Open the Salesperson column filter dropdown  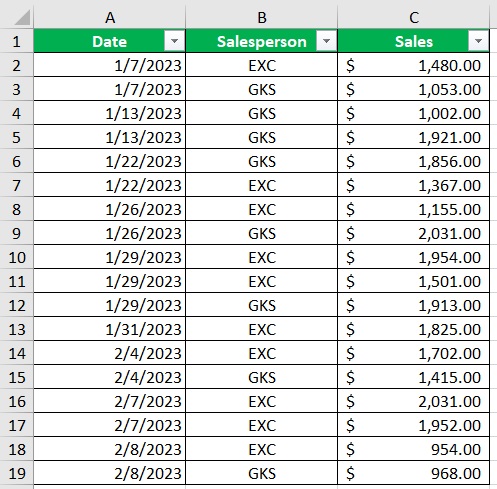pyautogui.click(x=326, y=41)
